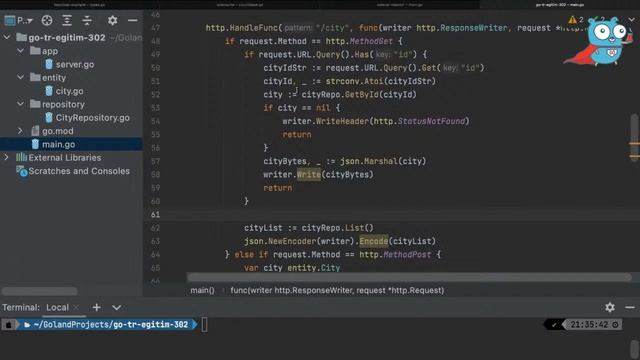Screen dimensions: 640x360
Task: Collapse the app folder
Action: coord(20,51)
